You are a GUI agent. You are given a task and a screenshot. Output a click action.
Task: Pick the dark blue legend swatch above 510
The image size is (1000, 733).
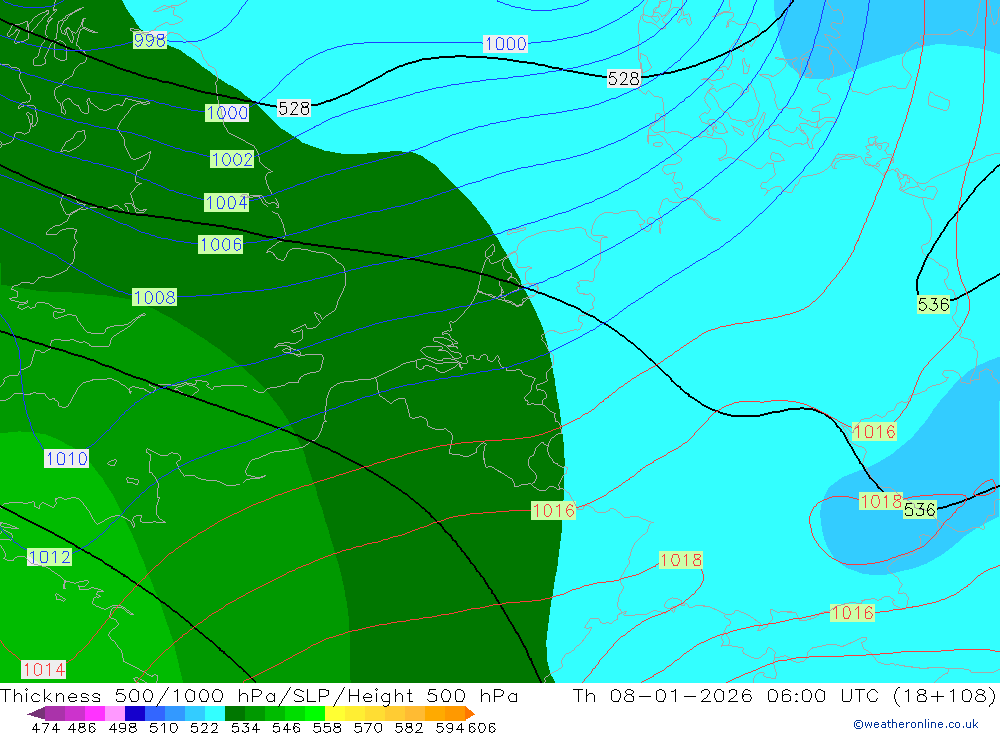[135, 713]
